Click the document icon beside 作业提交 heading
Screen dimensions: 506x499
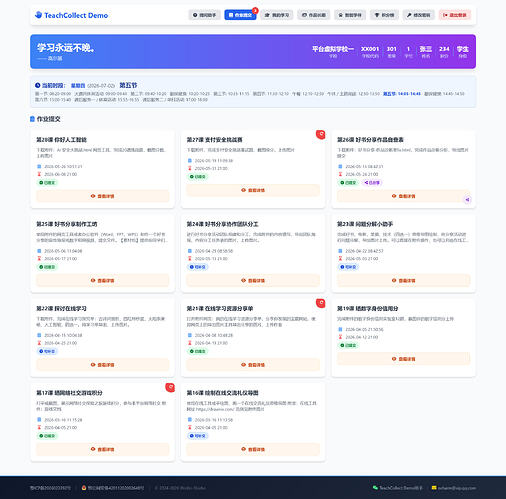pyautogui.click(x=32, y=119)
